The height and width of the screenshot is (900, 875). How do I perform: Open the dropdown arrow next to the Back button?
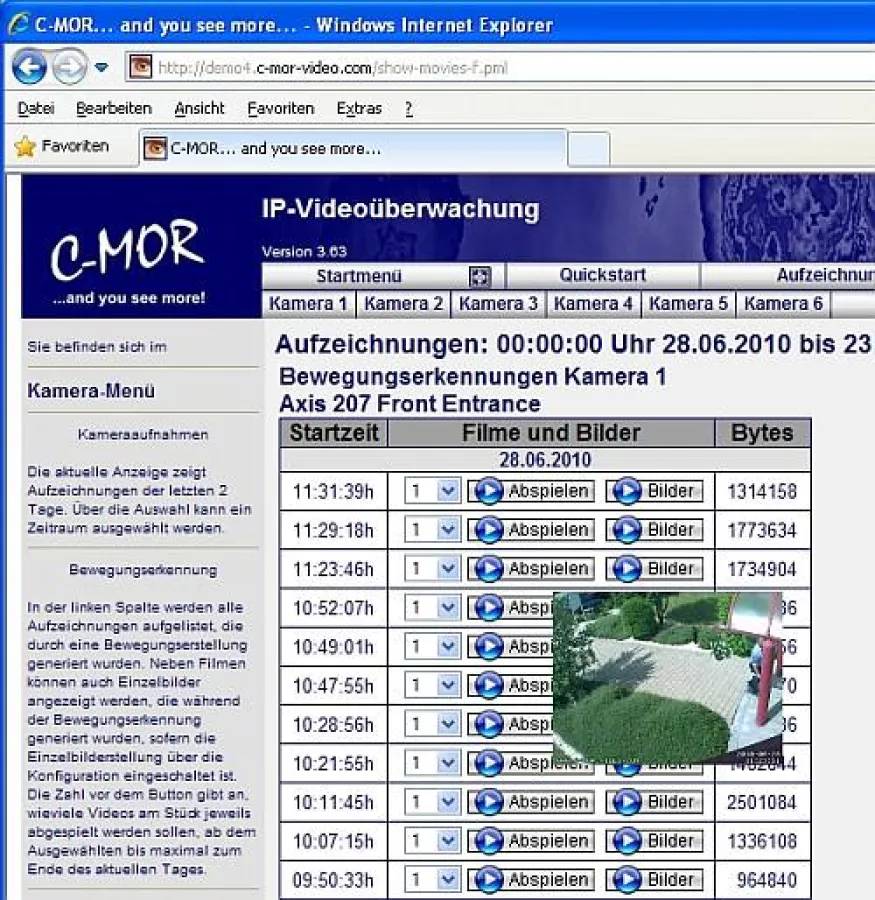coord(102,68)
